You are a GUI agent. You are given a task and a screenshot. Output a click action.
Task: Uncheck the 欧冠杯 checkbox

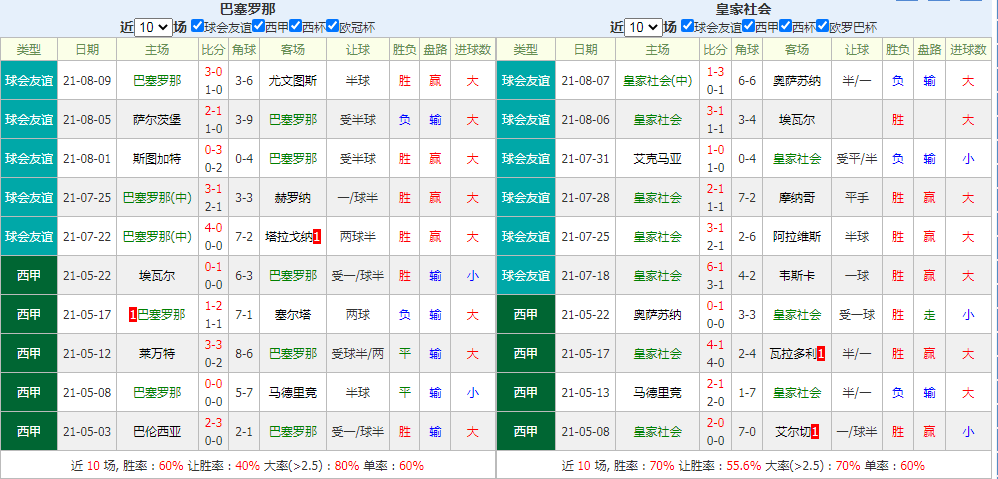click(x=332, y=26)
